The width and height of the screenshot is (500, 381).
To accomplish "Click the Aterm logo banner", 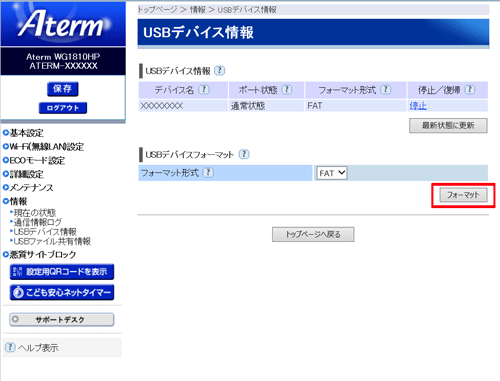I will [63, 23].
